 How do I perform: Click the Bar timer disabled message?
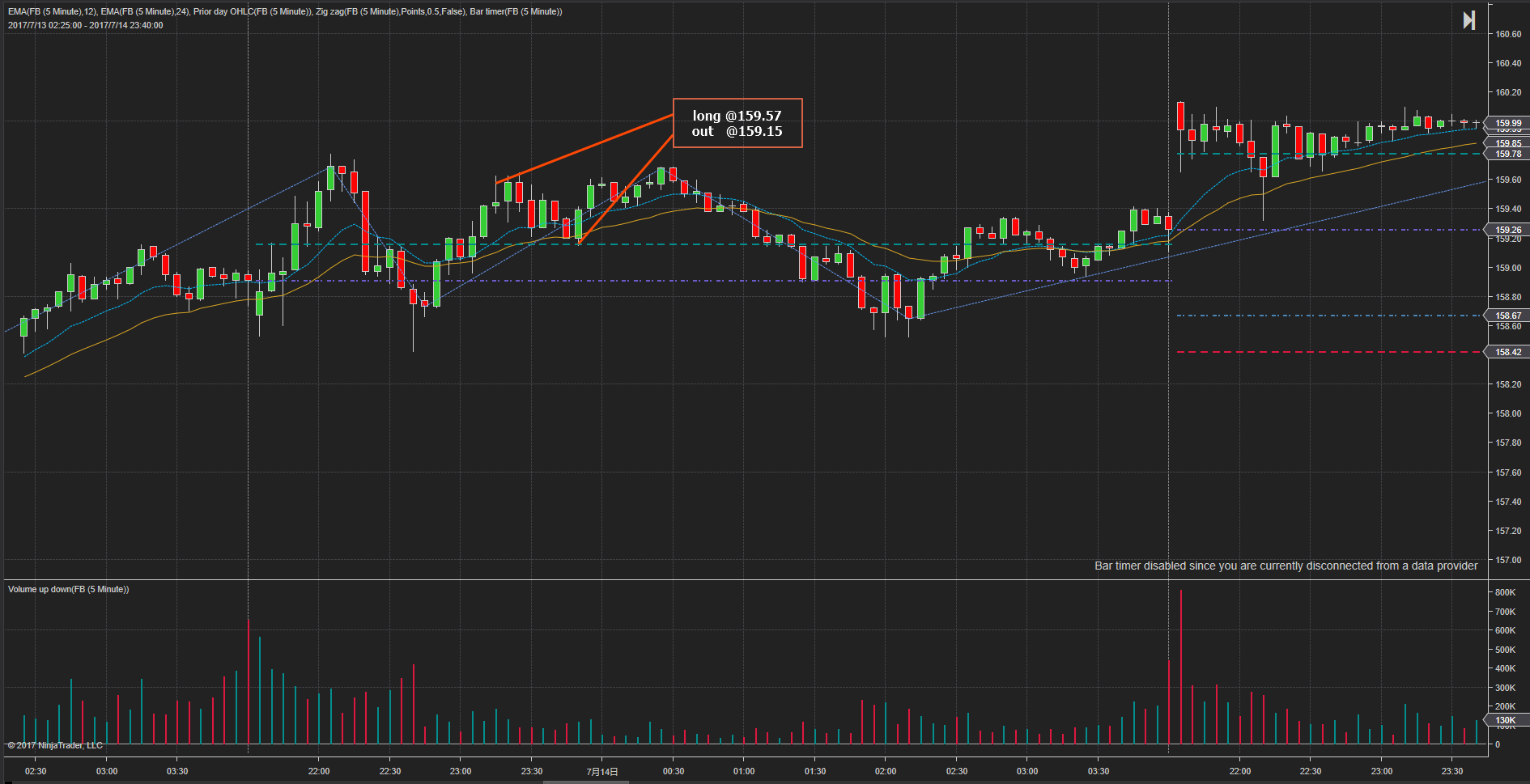(1286, 566)
